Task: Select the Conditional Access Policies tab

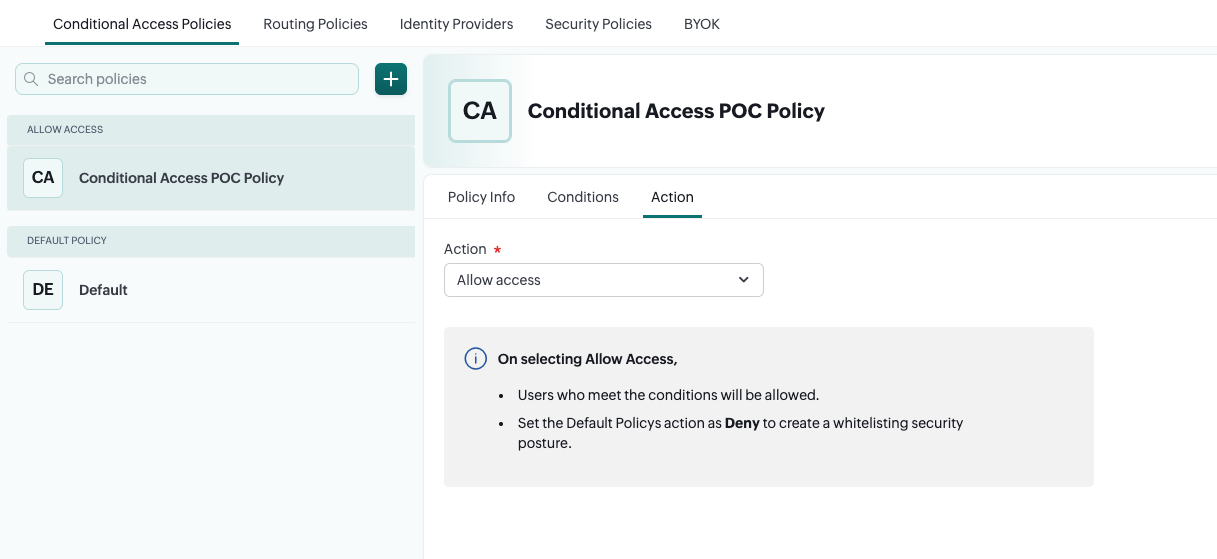Action: click(x=142, y=24)
